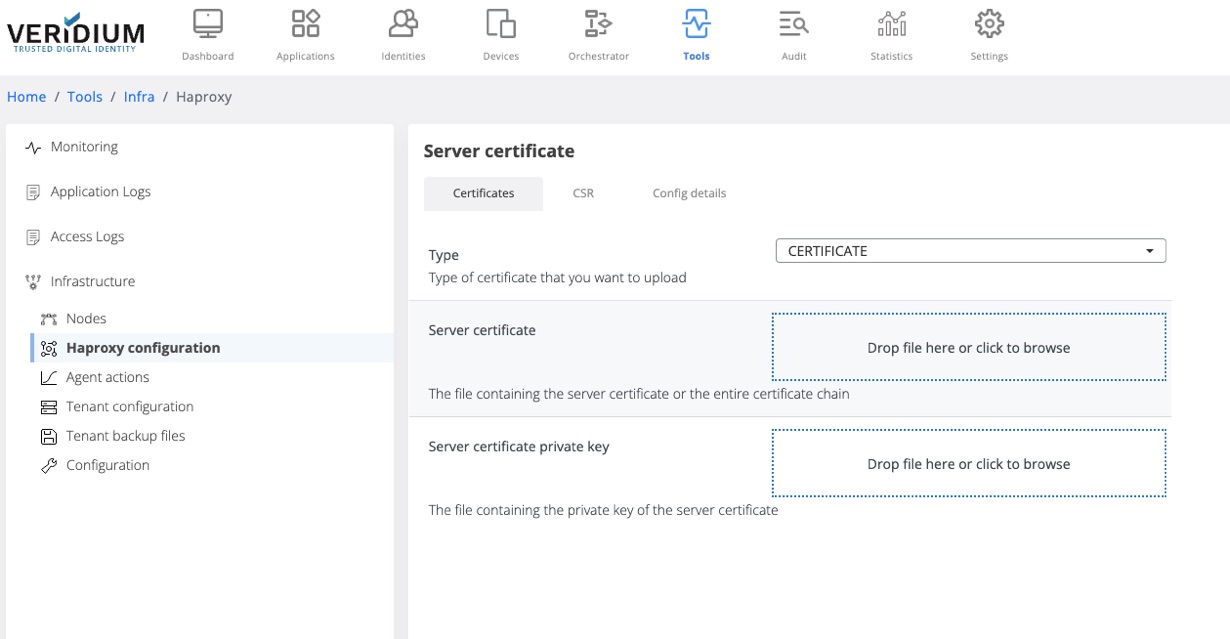Image resolution: width=1230 pixels, height=639 pixels.
Task: Go to the Identities icon
Action: pyautogui.click(x=403, y=24)
